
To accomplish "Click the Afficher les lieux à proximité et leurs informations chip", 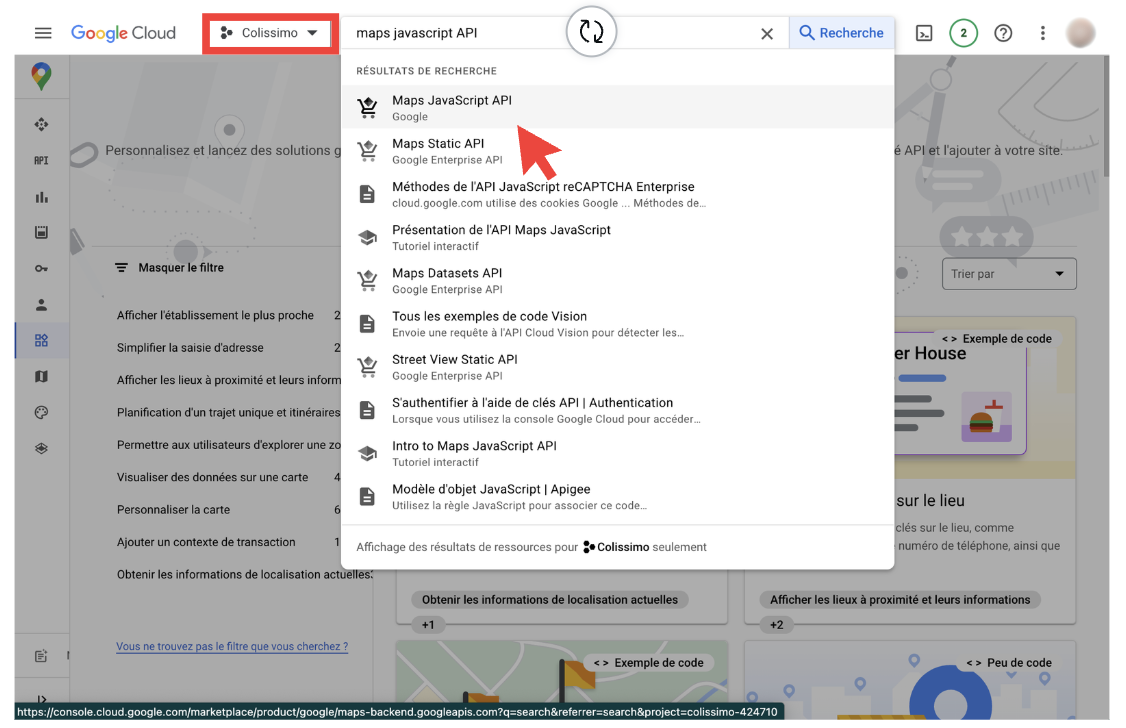I will coord(900,599).
